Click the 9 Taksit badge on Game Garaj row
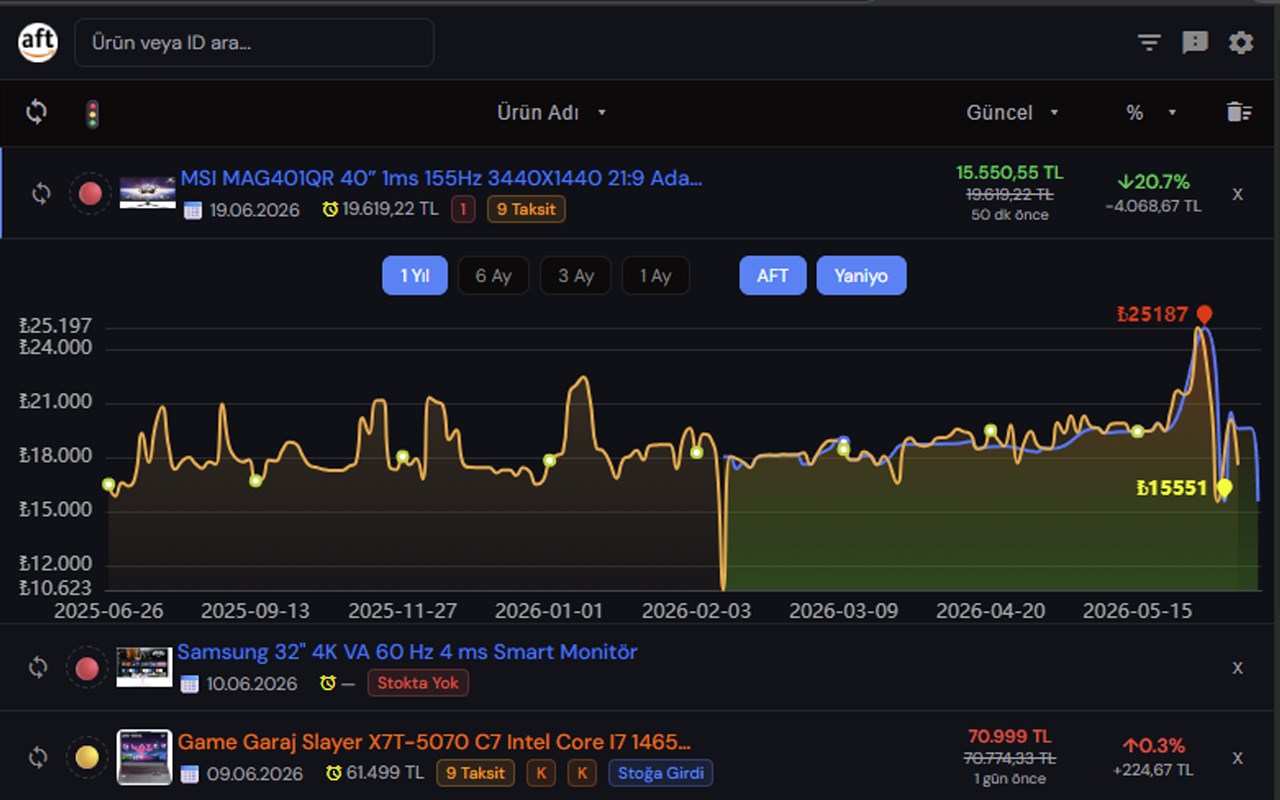The height and width of the screenshot is (800, 1280). pos(475,773)
